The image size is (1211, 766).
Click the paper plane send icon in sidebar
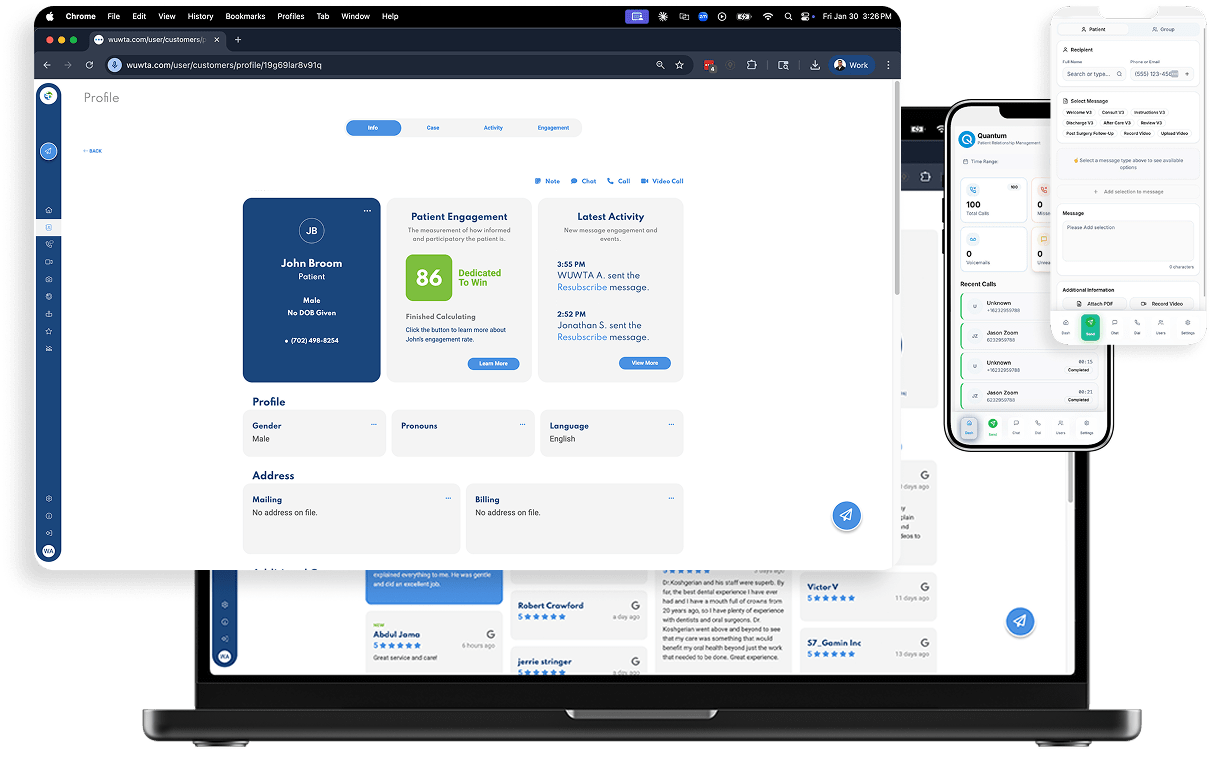point(48,151)
